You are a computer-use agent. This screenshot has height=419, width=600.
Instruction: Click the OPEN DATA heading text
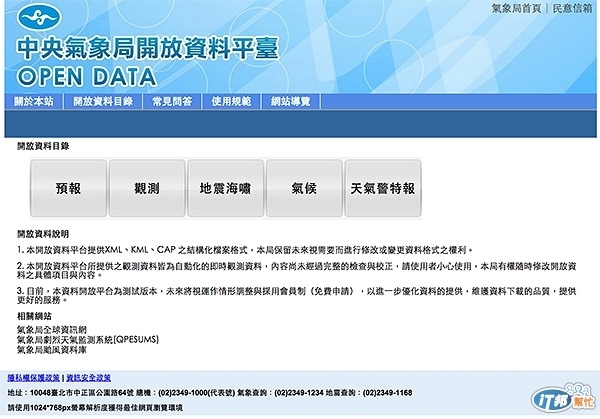tap(87, 77)
